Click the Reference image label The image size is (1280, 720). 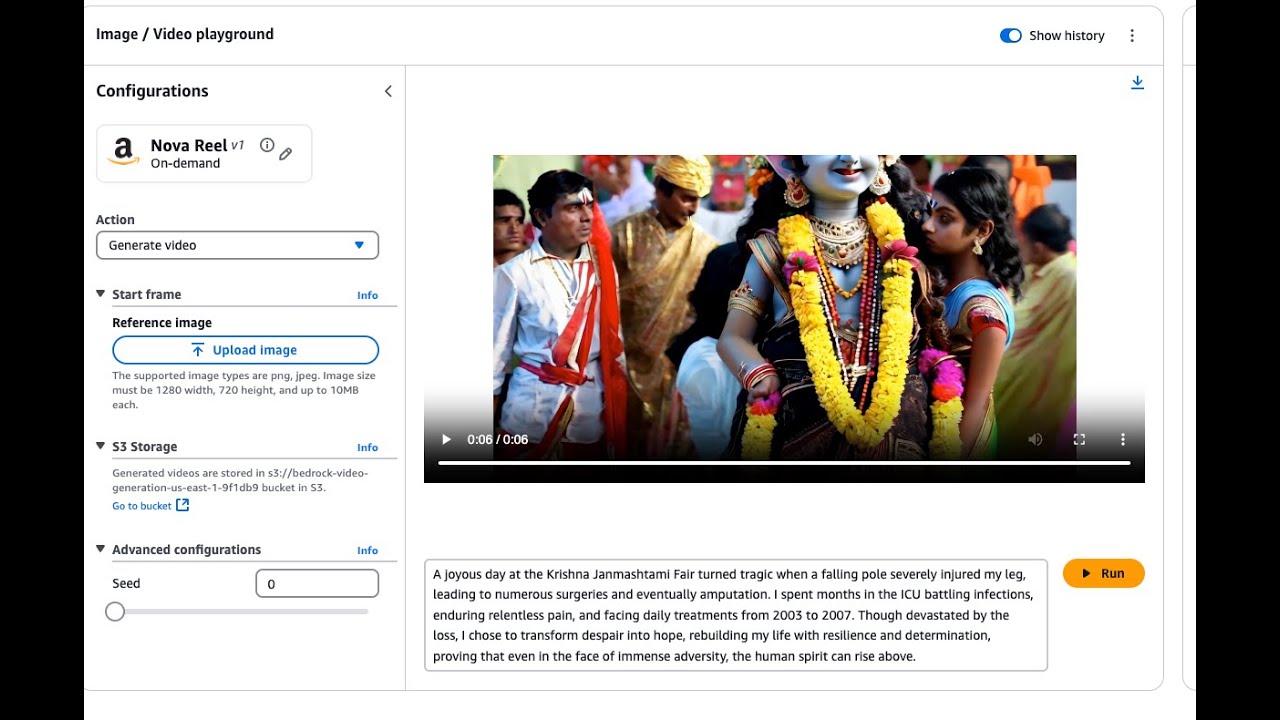[162, 323]
